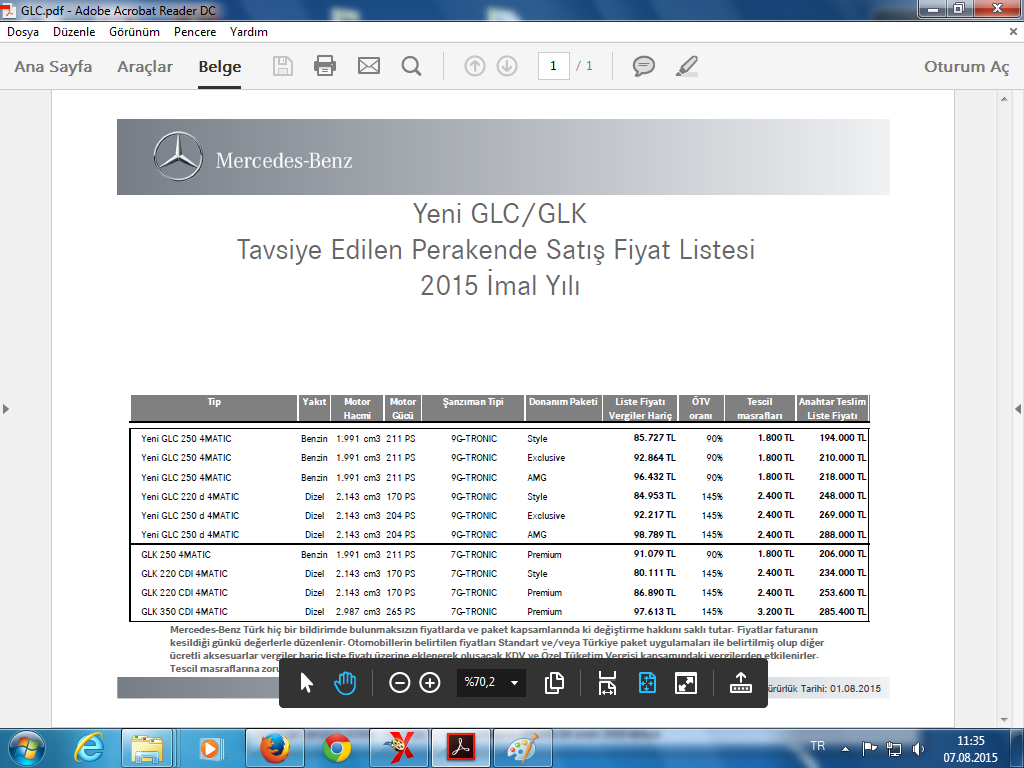Click the 98.789 TL list price
The image size is (1024, 768).
tap(654, 534)
